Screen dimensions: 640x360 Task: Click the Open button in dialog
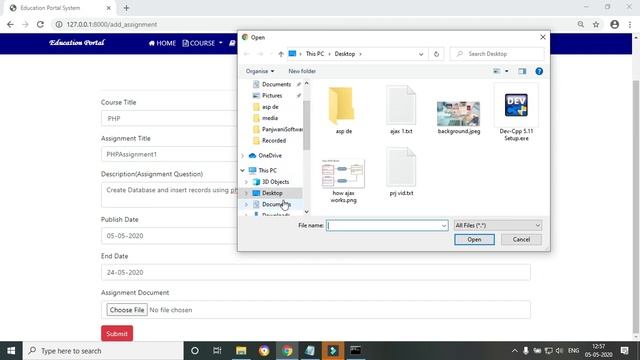pos(474,240)
